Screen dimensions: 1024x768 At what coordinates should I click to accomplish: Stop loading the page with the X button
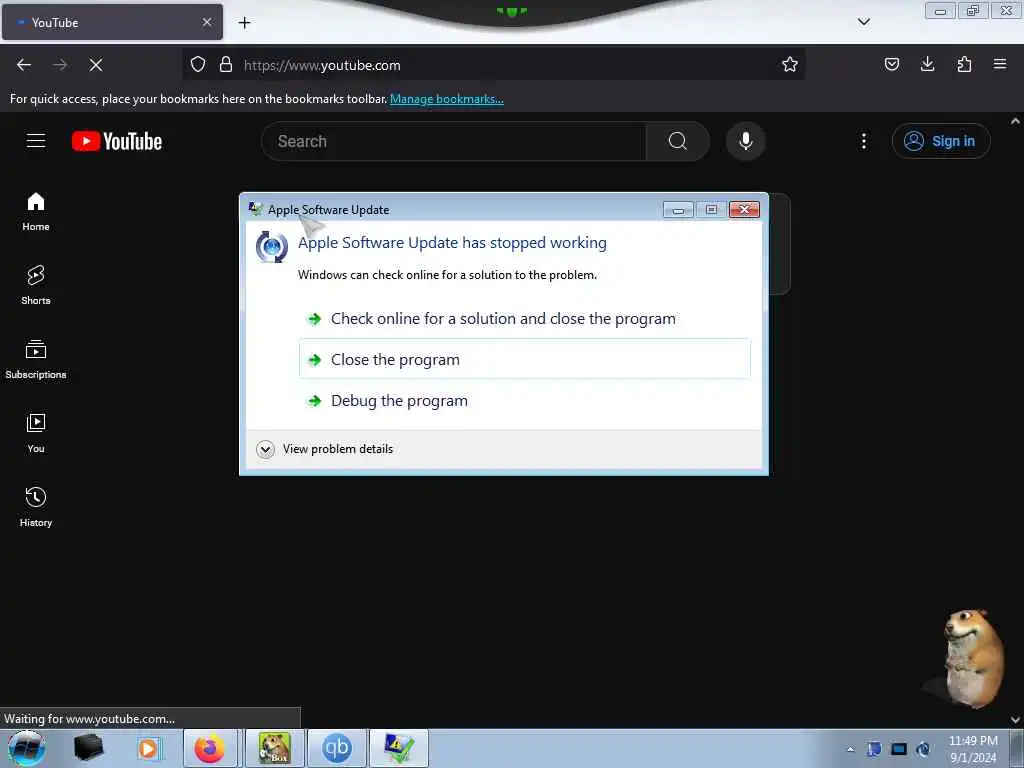coord(96,65)
